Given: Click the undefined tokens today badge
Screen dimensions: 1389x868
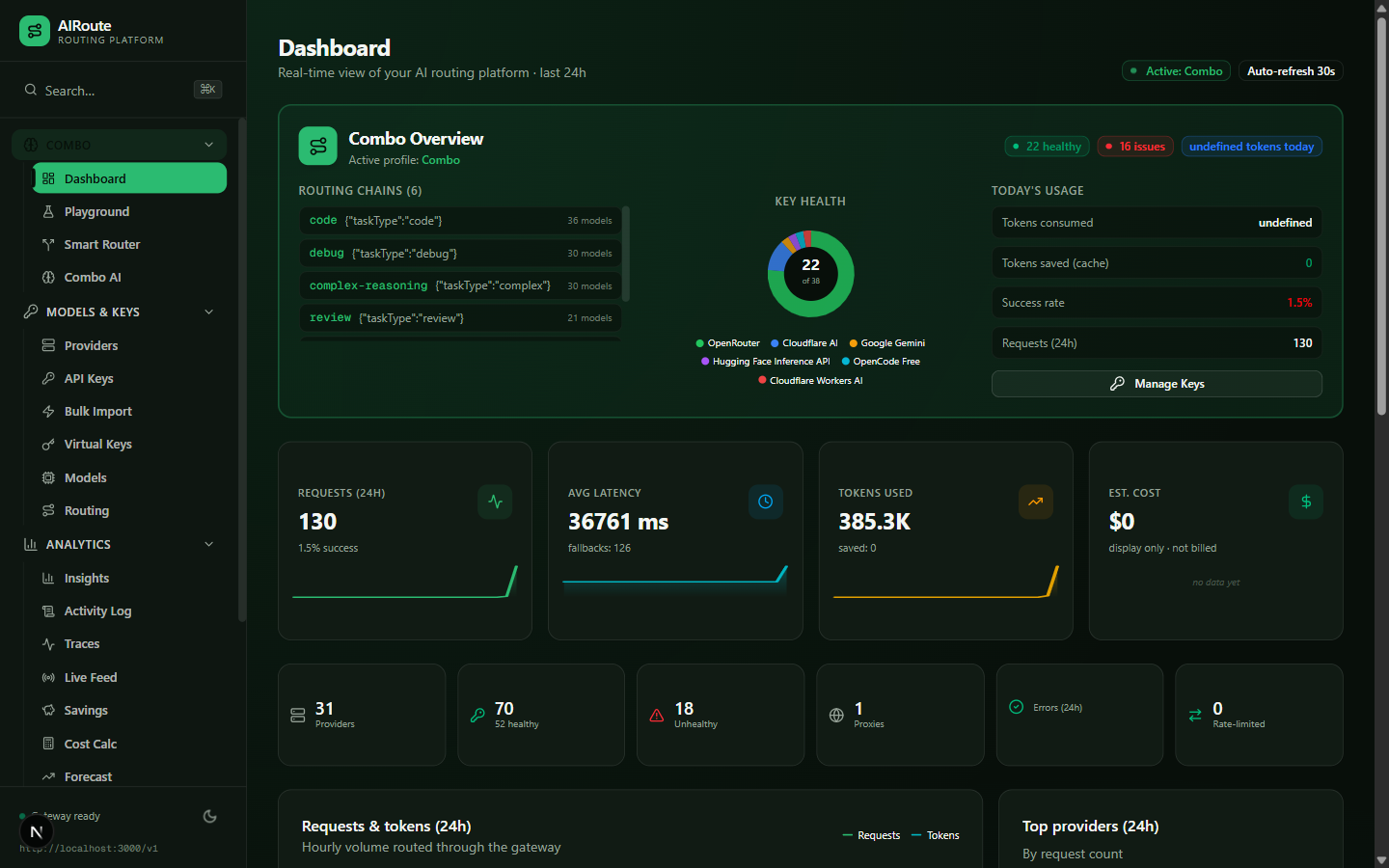Looking at the screenshot, I should [1251, 147].
